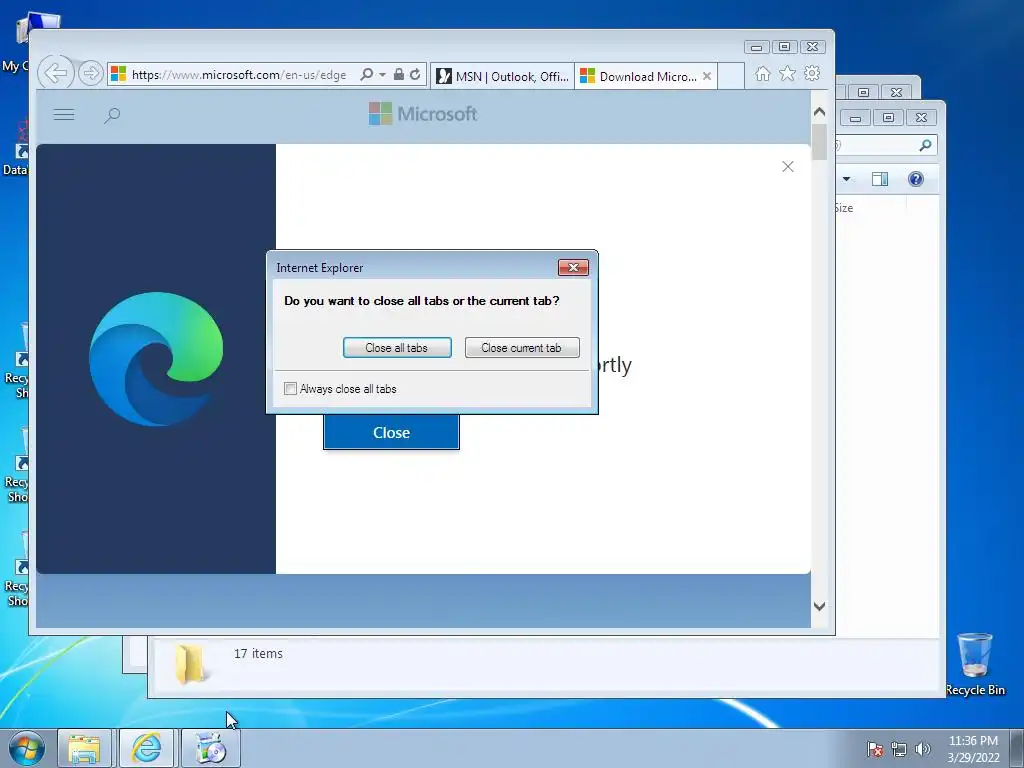Image resolution: width=1024 pixels, height=768 pixels.
Task: Check Always close all tabs checkbox
Action: coord(291,389)
